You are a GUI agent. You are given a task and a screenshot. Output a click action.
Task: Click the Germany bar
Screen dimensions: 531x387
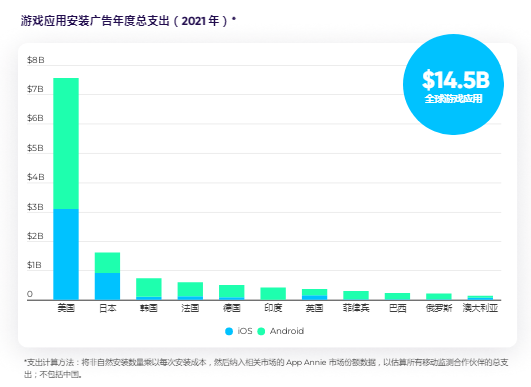[232, 292]
